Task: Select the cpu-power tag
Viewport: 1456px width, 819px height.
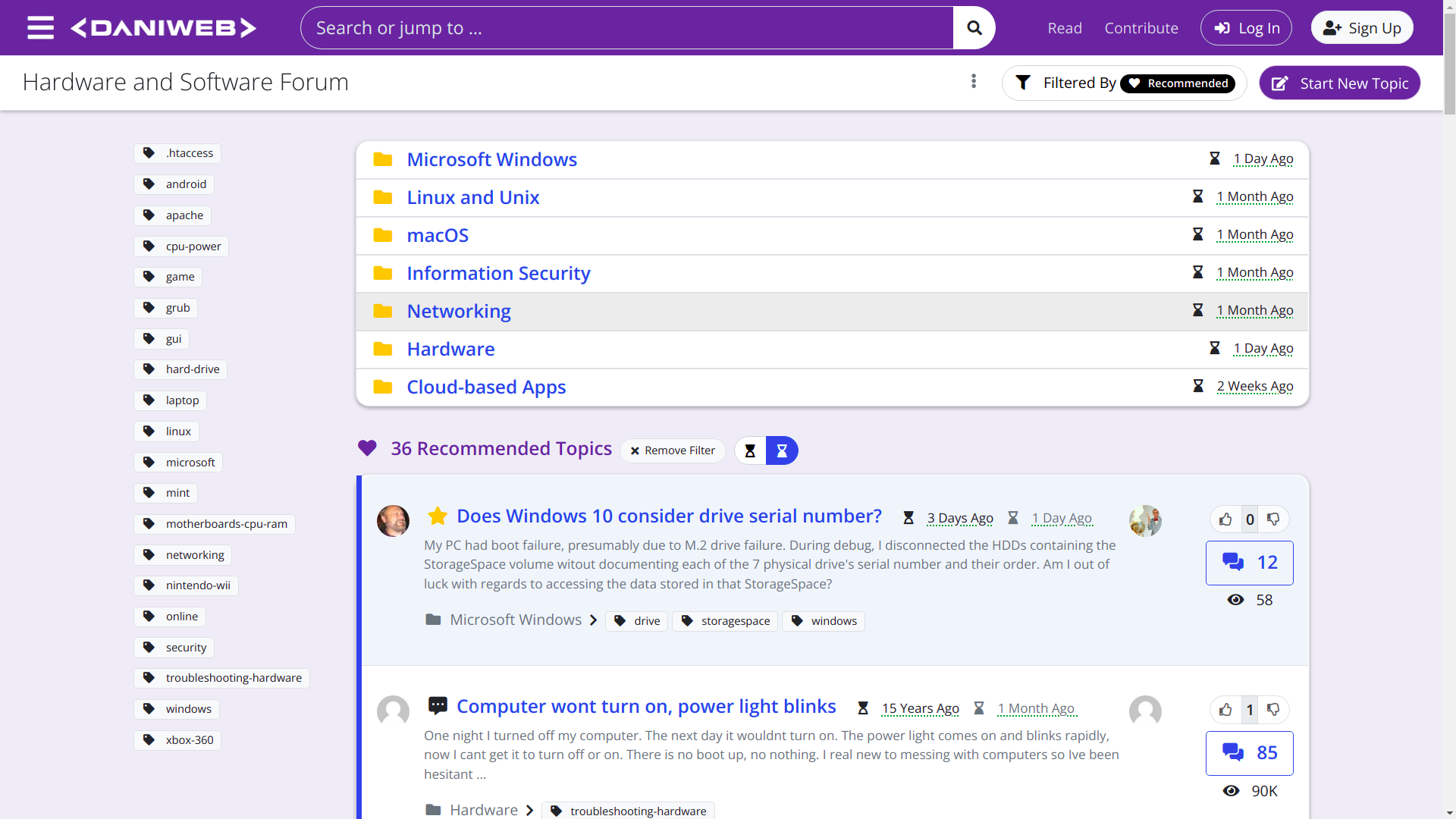Action: point(181,246)
